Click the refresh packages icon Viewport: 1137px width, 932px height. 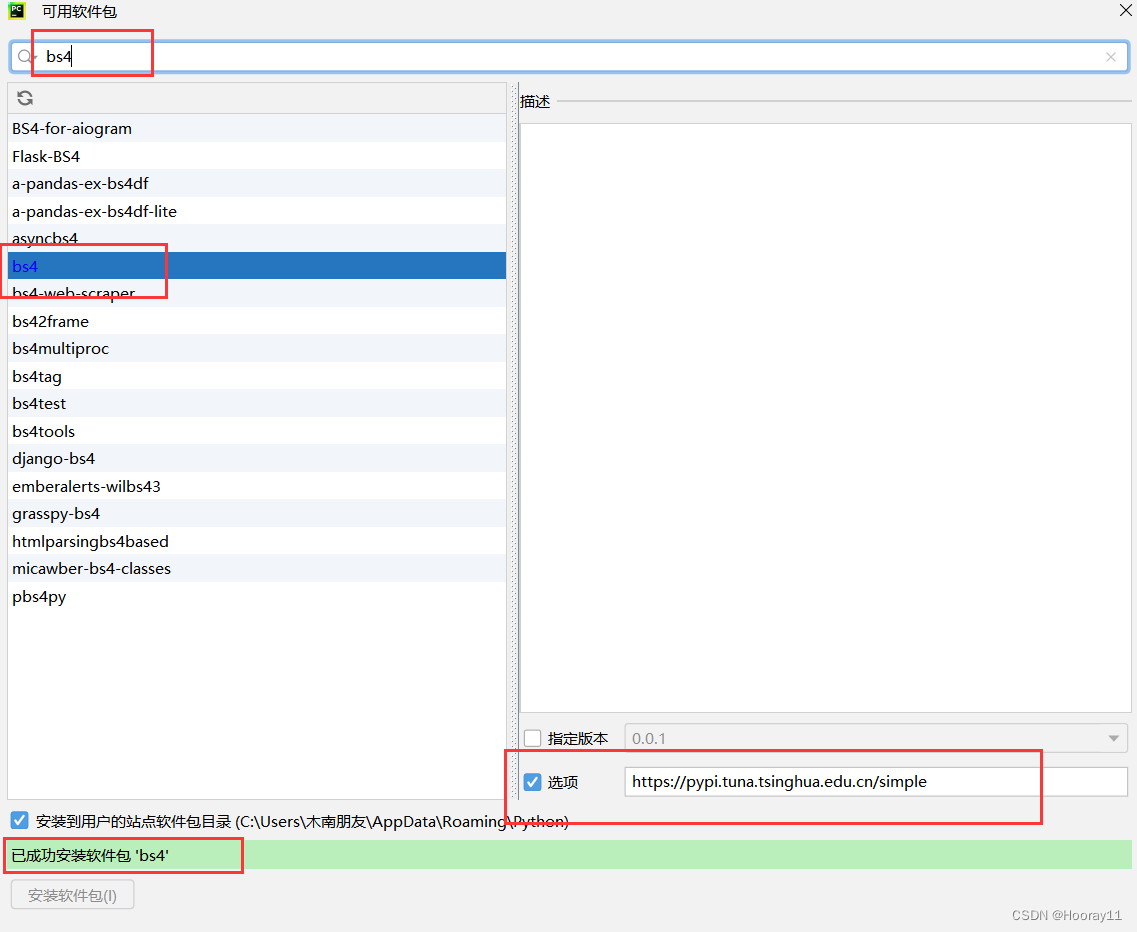tap(24, 97)
